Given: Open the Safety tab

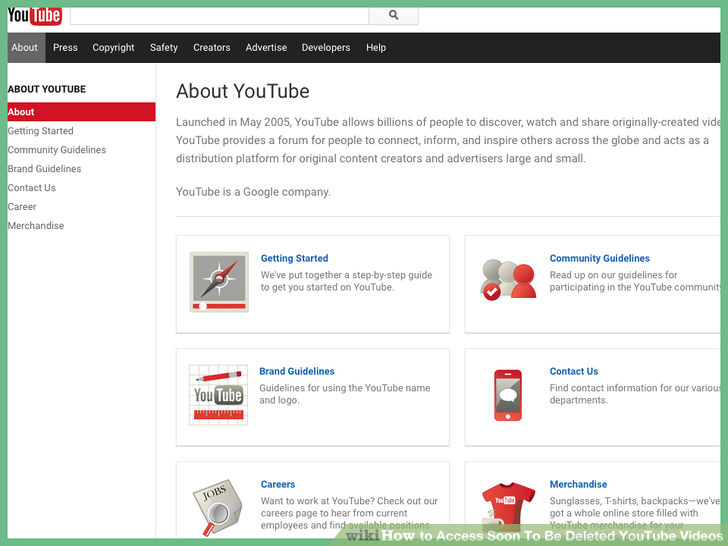Looking at the screenshot, I should pyautogui.click(x=164, y=47).
